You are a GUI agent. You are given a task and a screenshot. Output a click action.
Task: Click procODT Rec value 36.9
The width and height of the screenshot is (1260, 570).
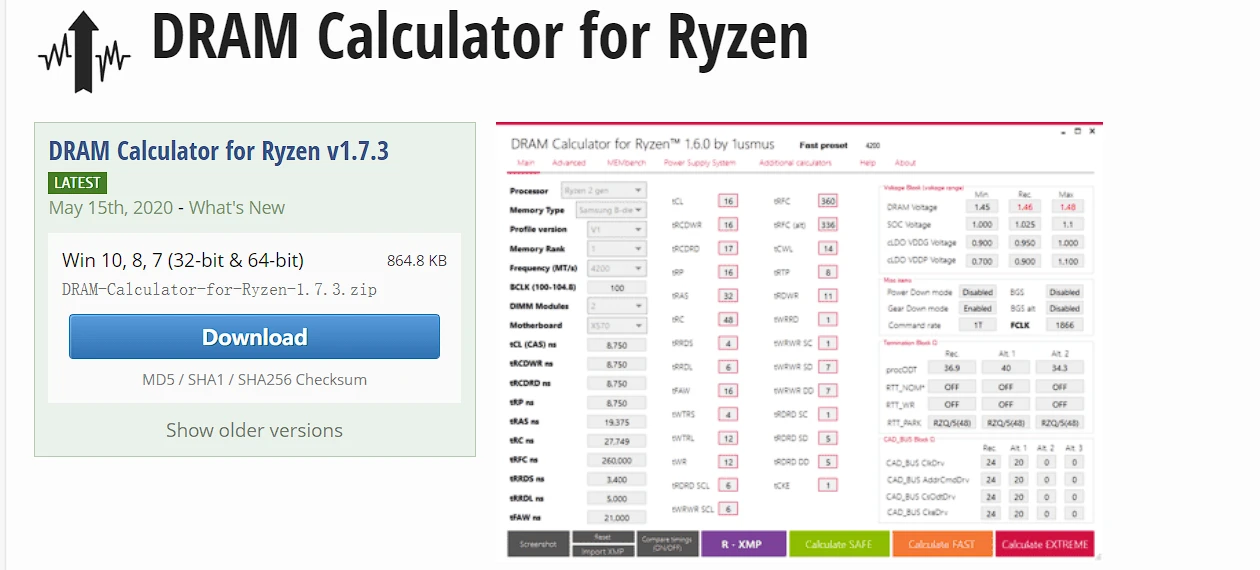951,368
